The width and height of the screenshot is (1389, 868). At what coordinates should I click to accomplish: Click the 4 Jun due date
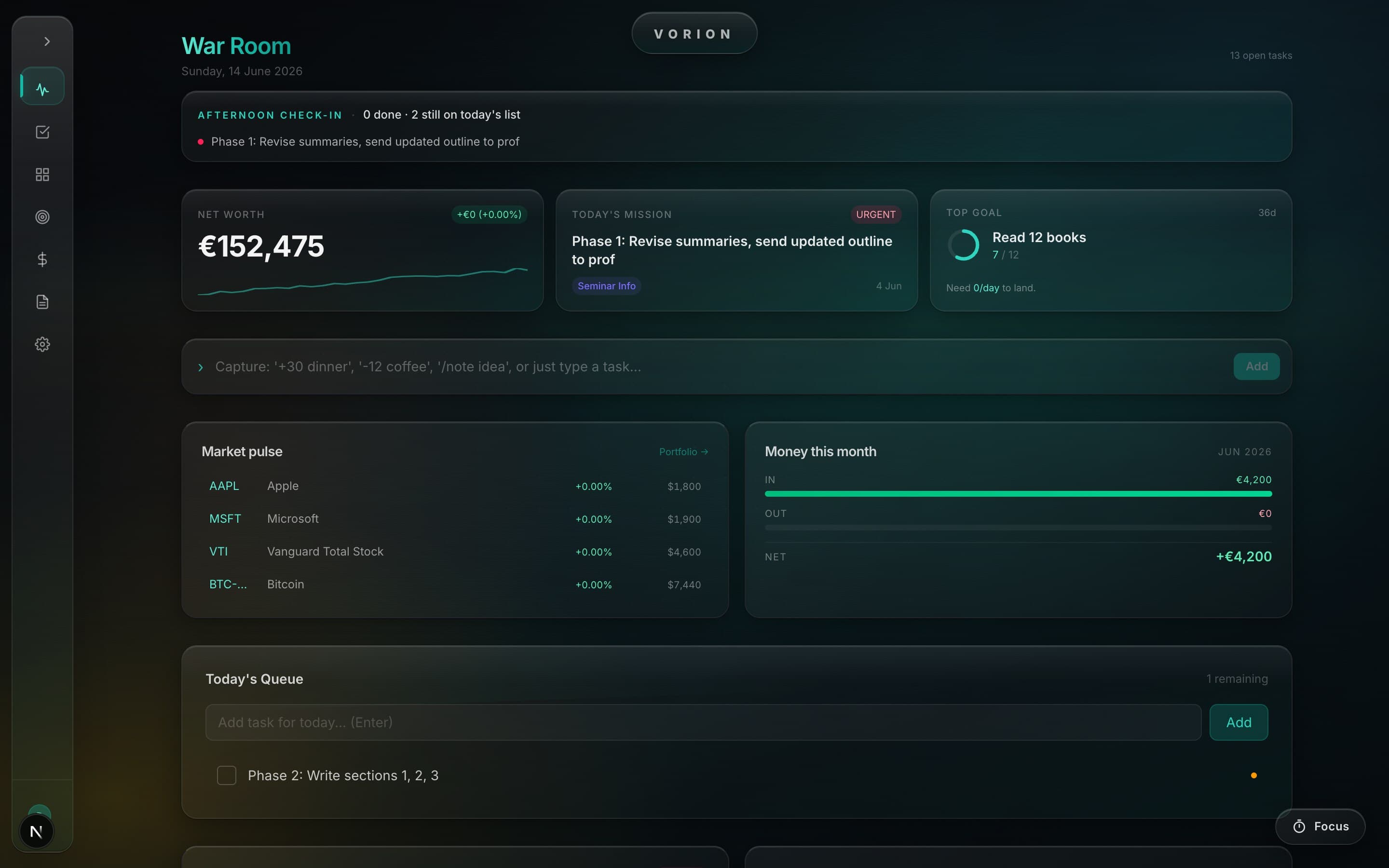click(x=888, y=286)
